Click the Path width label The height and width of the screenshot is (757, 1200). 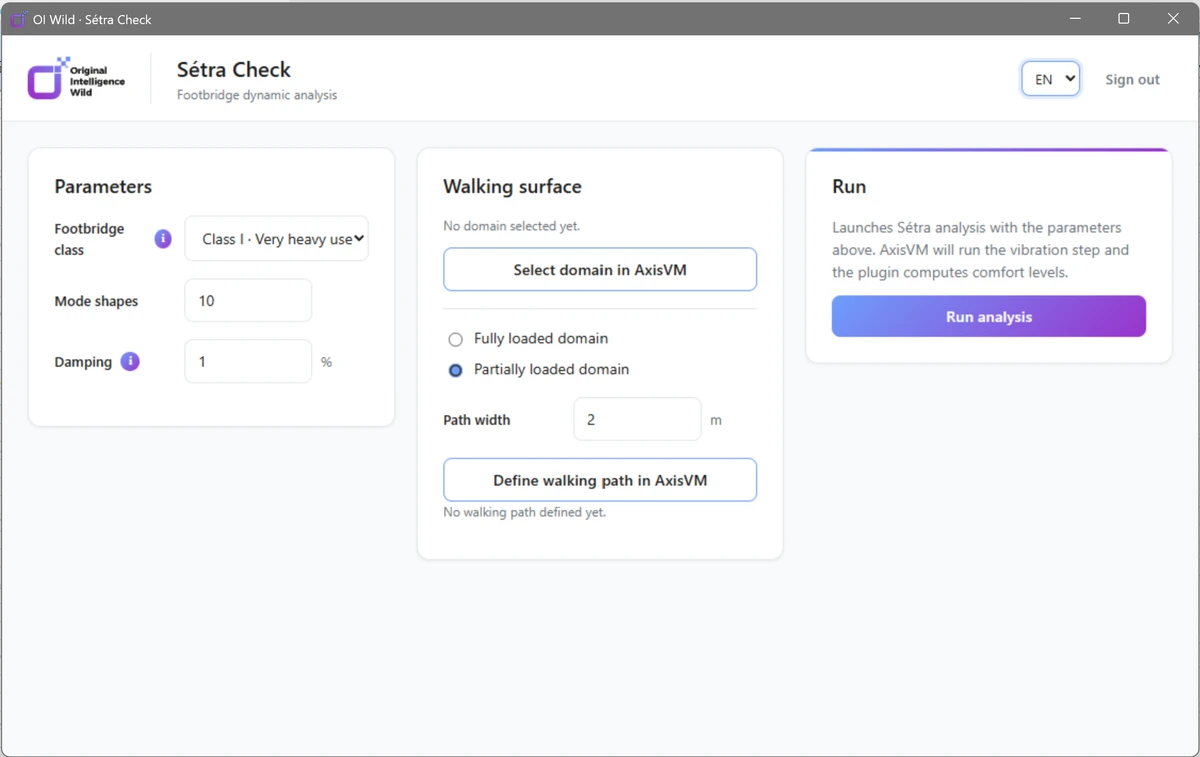[x=477, y=420]
